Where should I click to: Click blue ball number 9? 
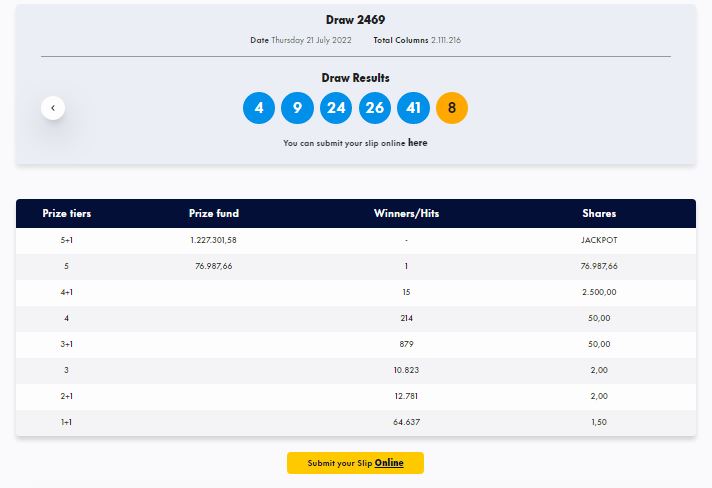coord(297,108)
